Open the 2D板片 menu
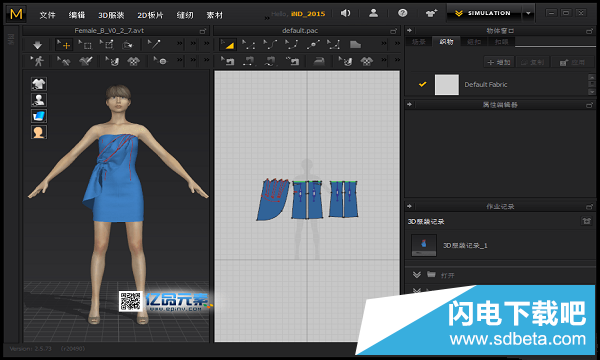The width and height of the screenshot is (600, 360). [150, 15]
